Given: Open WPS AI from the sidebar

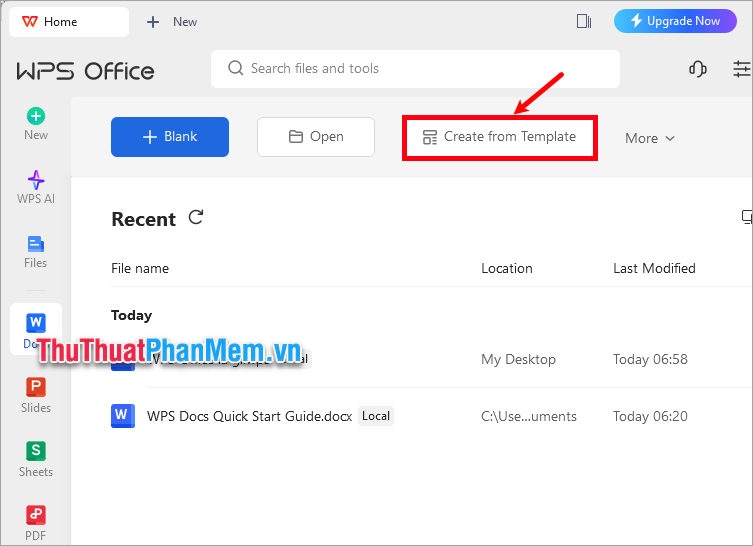Looking at the screenshot, I should (36, 188).
